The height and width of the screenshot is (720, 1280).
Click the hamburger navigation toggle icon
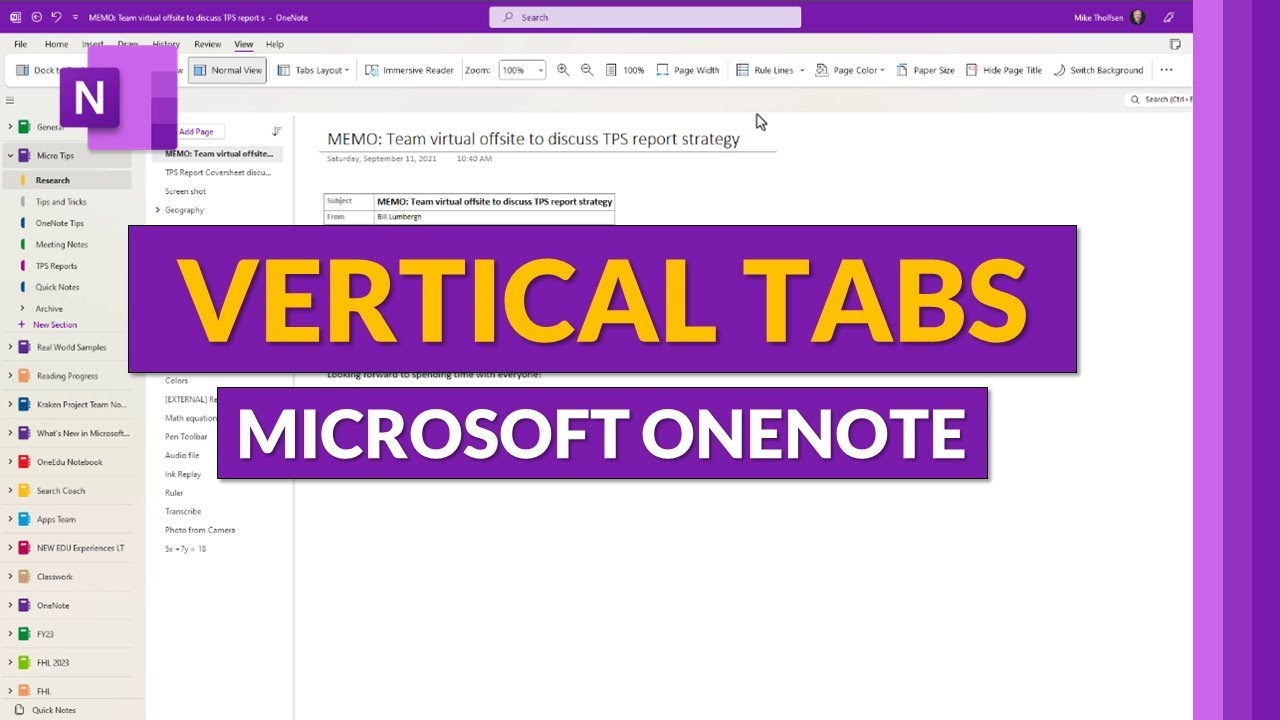10,100
